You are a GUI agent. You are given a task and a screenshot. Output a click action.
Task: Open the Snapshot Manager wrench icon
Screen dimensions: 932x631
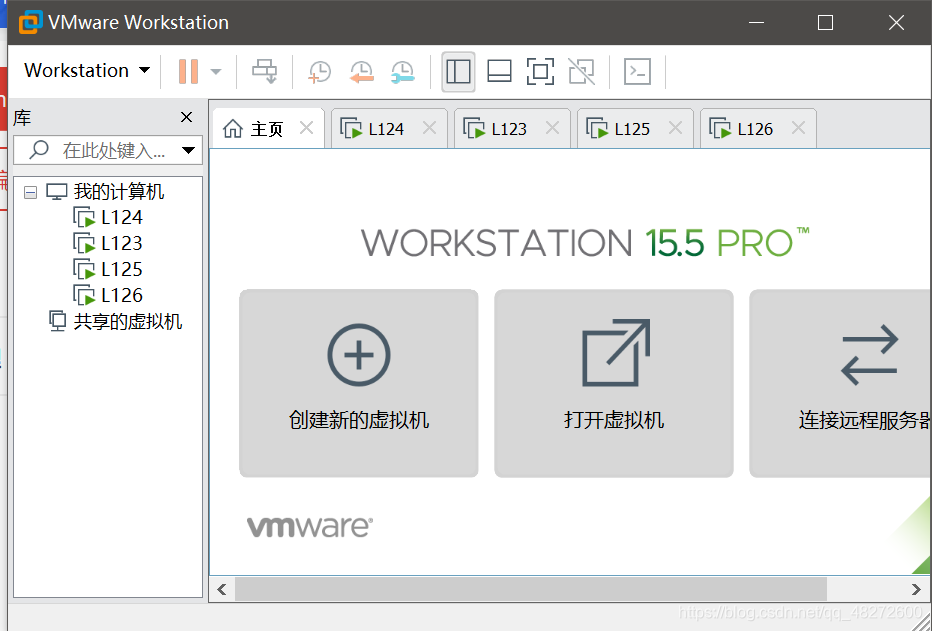[403, 72]
